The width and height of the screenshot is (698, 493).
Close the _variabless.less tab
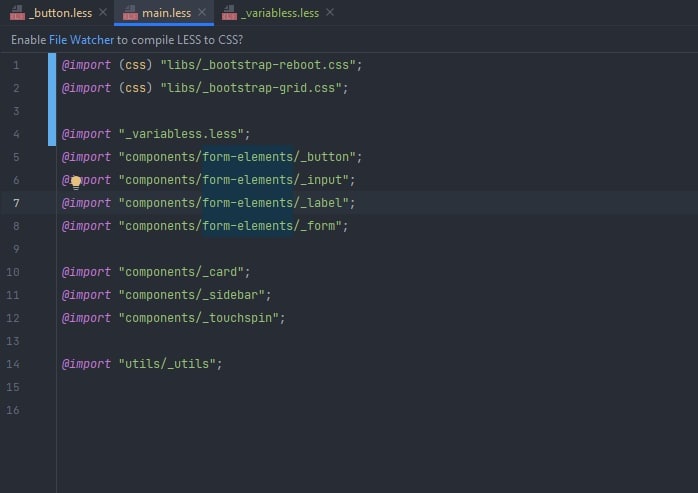pyautogui.click(x=329, y=12)
